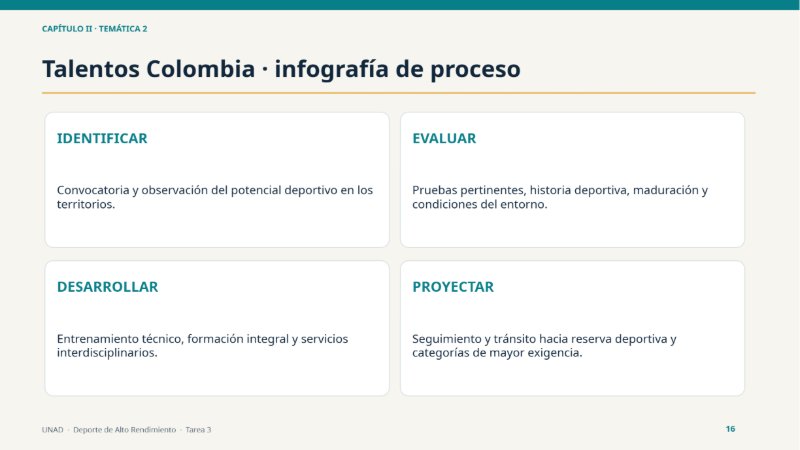The image size is (800, 450).
Task: Click text 'Seguimiento y tránsito hacia reserva deportiva'
Action: tap(540, 339)
